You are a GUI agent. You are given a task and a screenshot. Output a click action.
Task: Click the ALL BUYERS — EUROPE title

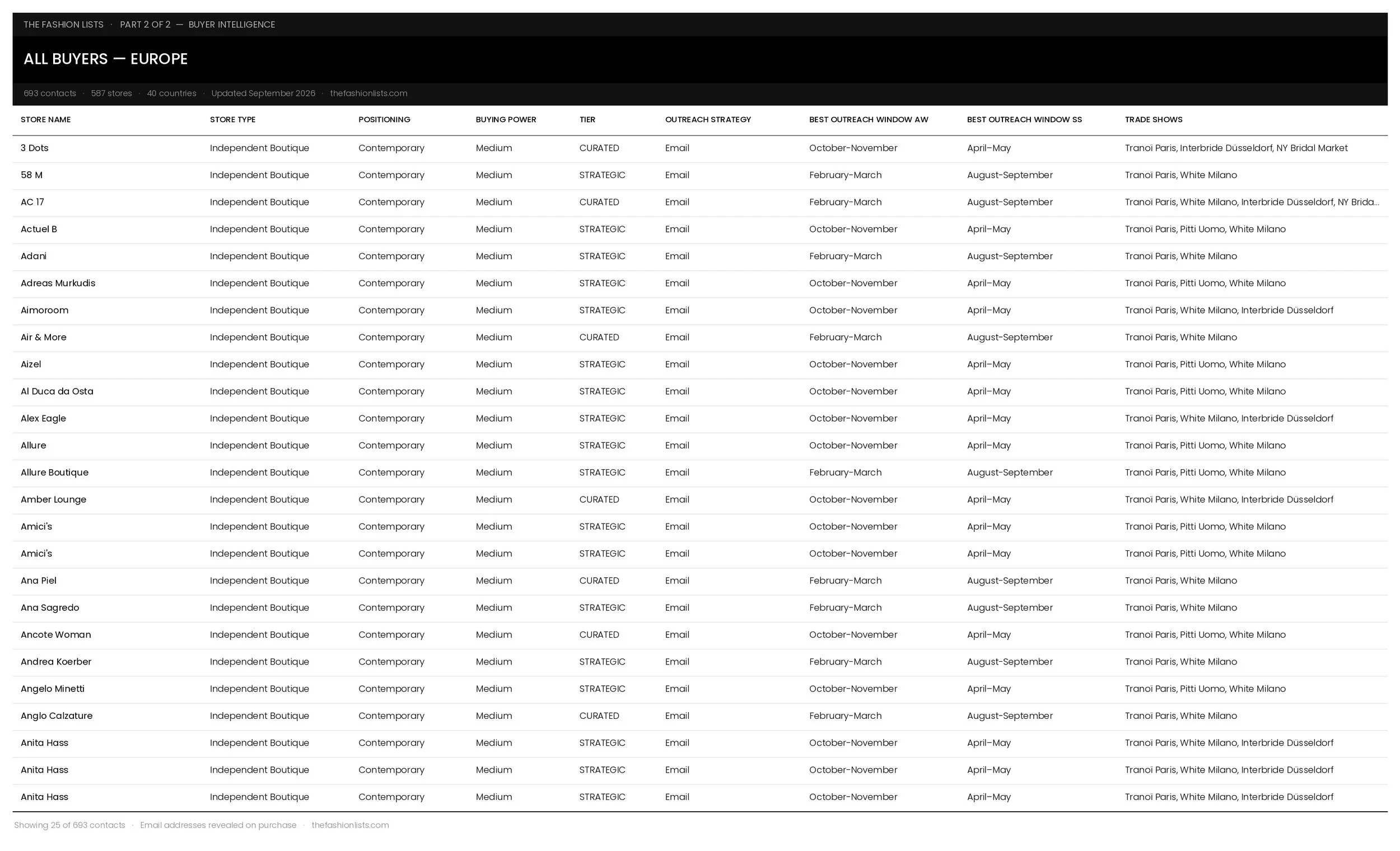tap(106, 59)
